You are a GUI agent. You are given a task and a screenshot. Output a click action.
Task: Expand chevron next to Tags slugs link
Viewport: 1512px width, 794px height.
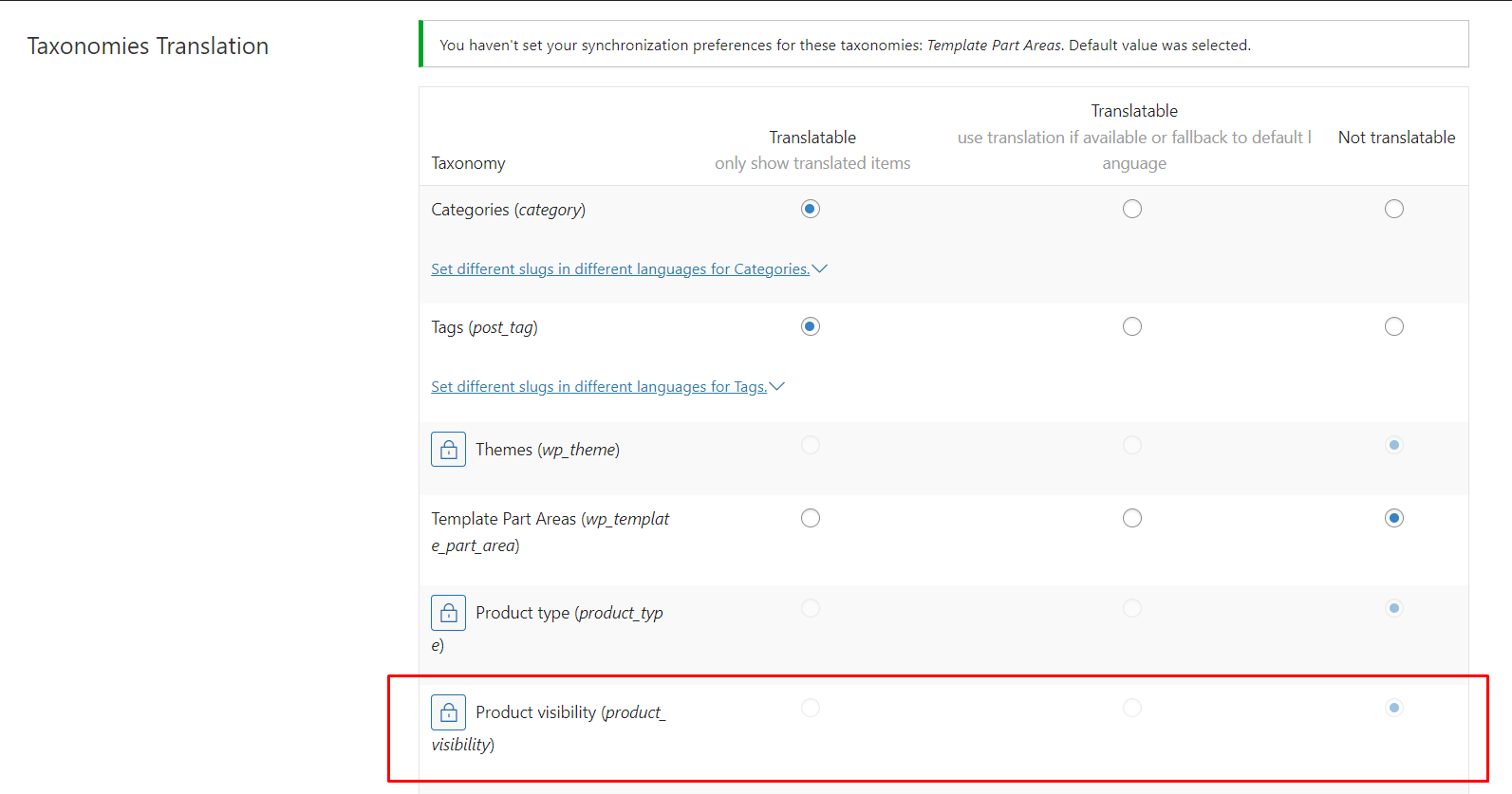[777, 387]
